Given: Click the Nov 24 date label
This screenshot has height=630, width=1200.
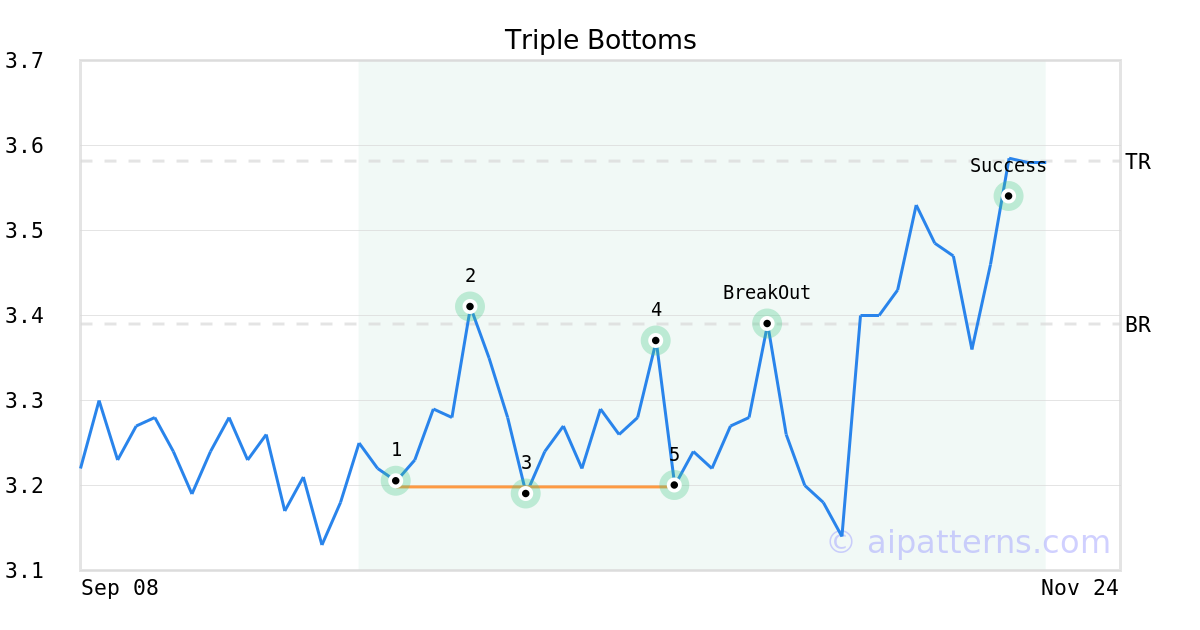Looking at the screenshot, I should click(1079, 588).
